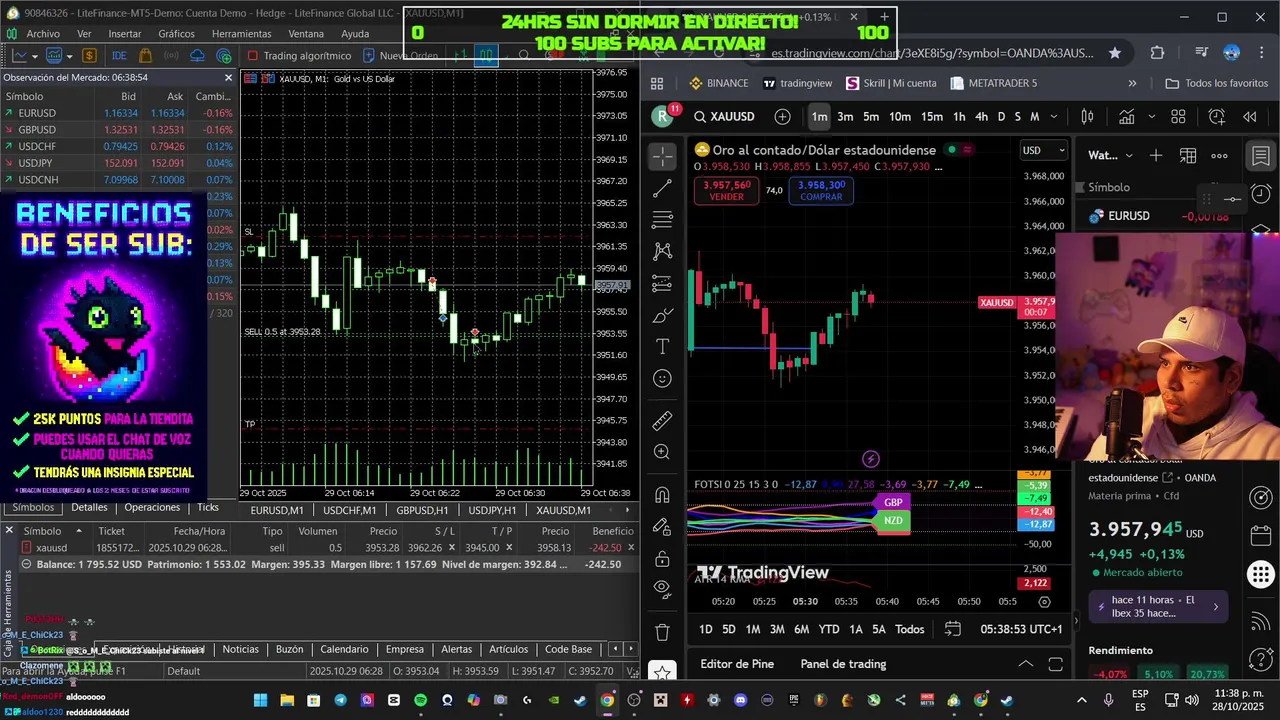The image size is (1280, 720).
Task: Select the EURUSD row in Market Watch
Action: coord(118,113)
